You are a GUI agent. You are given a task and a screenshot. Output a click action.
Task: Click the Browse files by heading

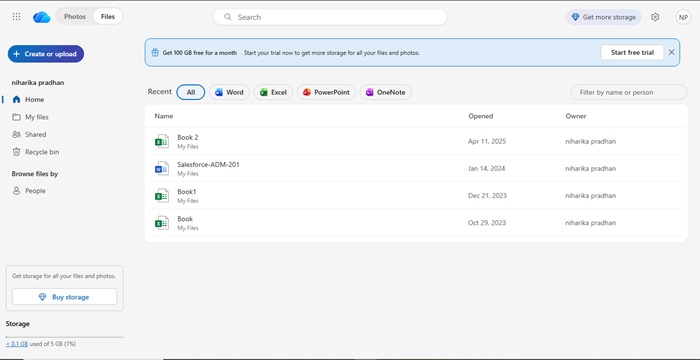pos(35,174)
